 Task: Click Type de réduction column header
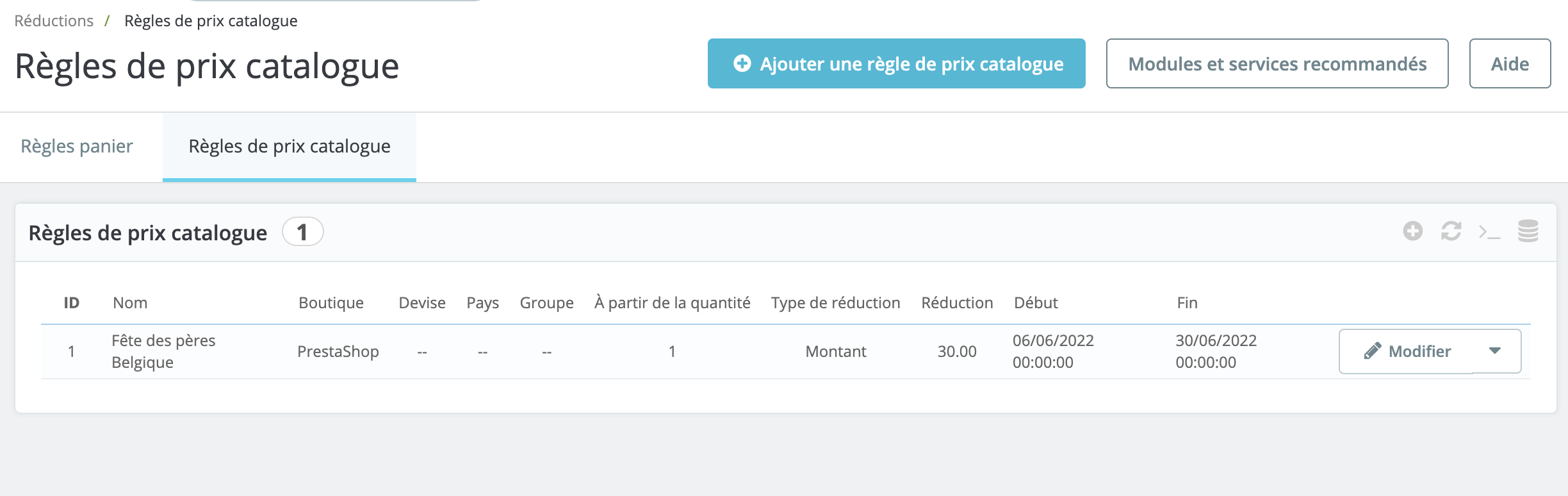pos(835,302)
